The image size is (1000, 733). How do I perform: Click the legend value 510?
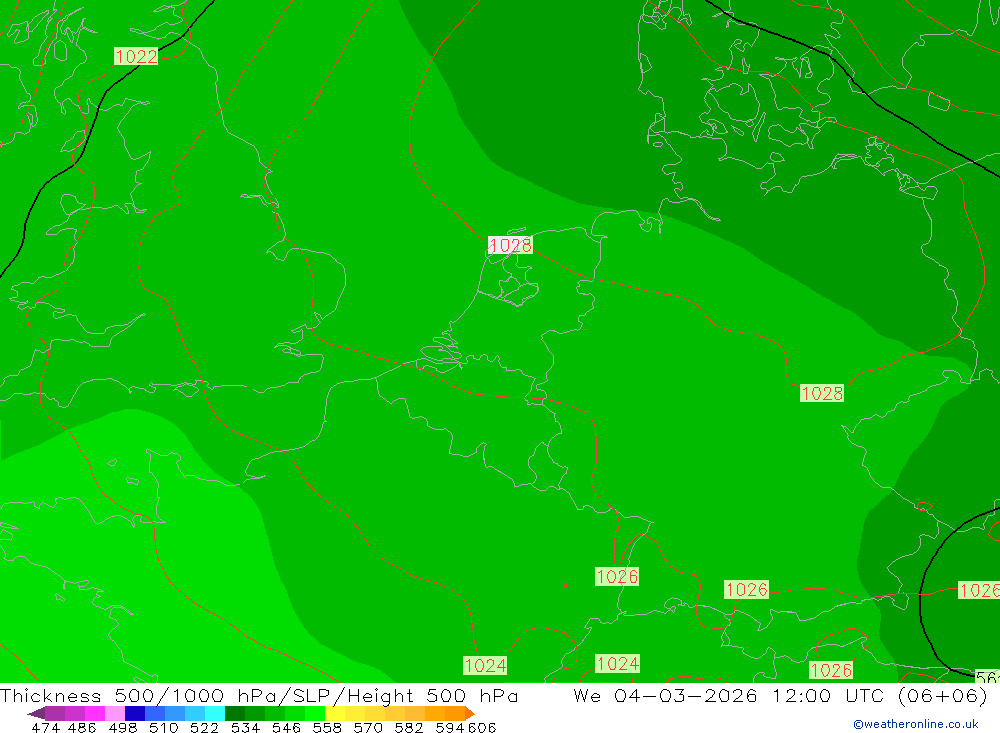(x=163, y=727)
